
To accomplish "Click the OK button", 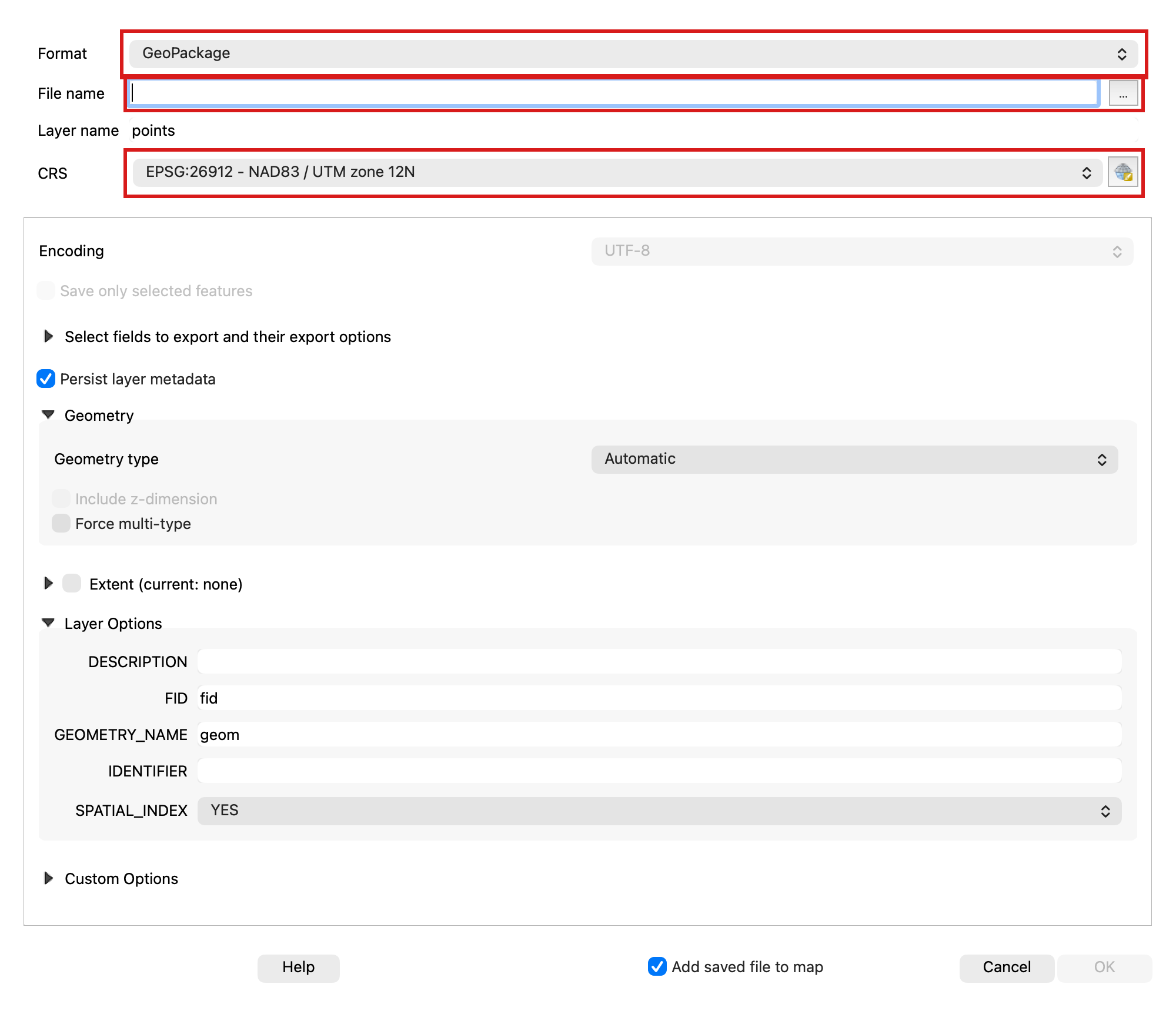I will tap(1104, 968).
